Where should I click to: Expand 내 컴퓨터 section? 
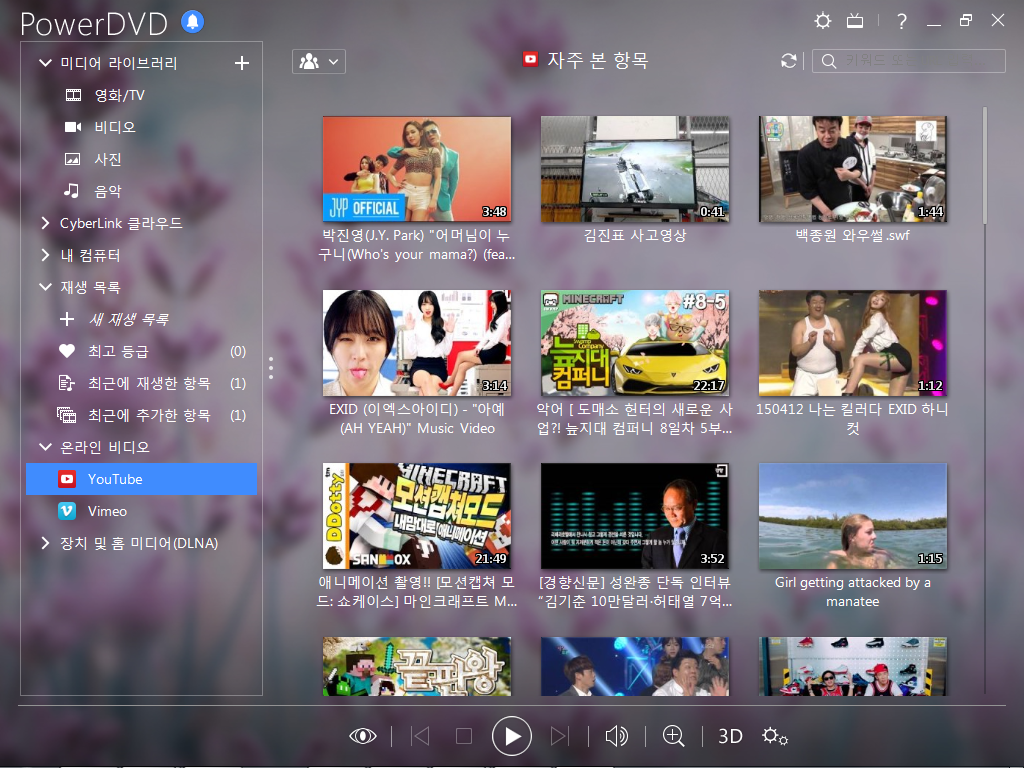45,255
